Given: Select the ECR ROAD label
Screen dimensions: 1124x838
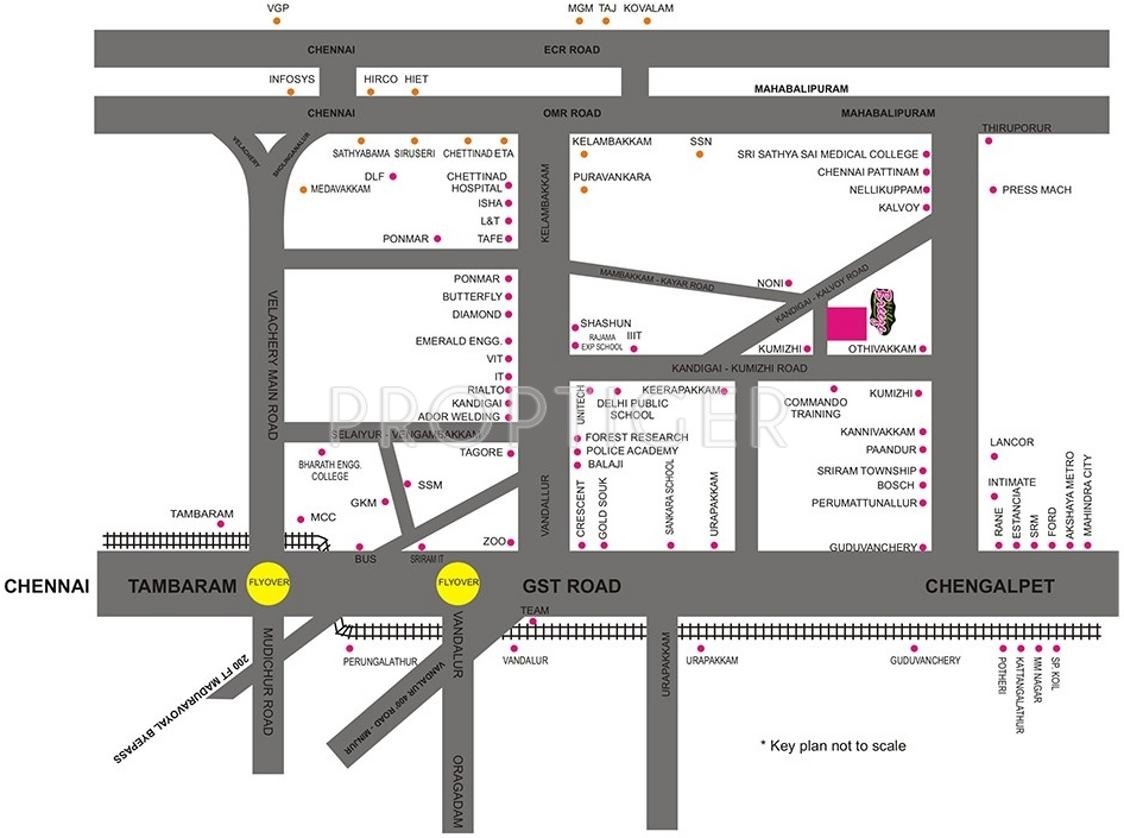Looking at the screenshot, I should (x=572, y=49).
